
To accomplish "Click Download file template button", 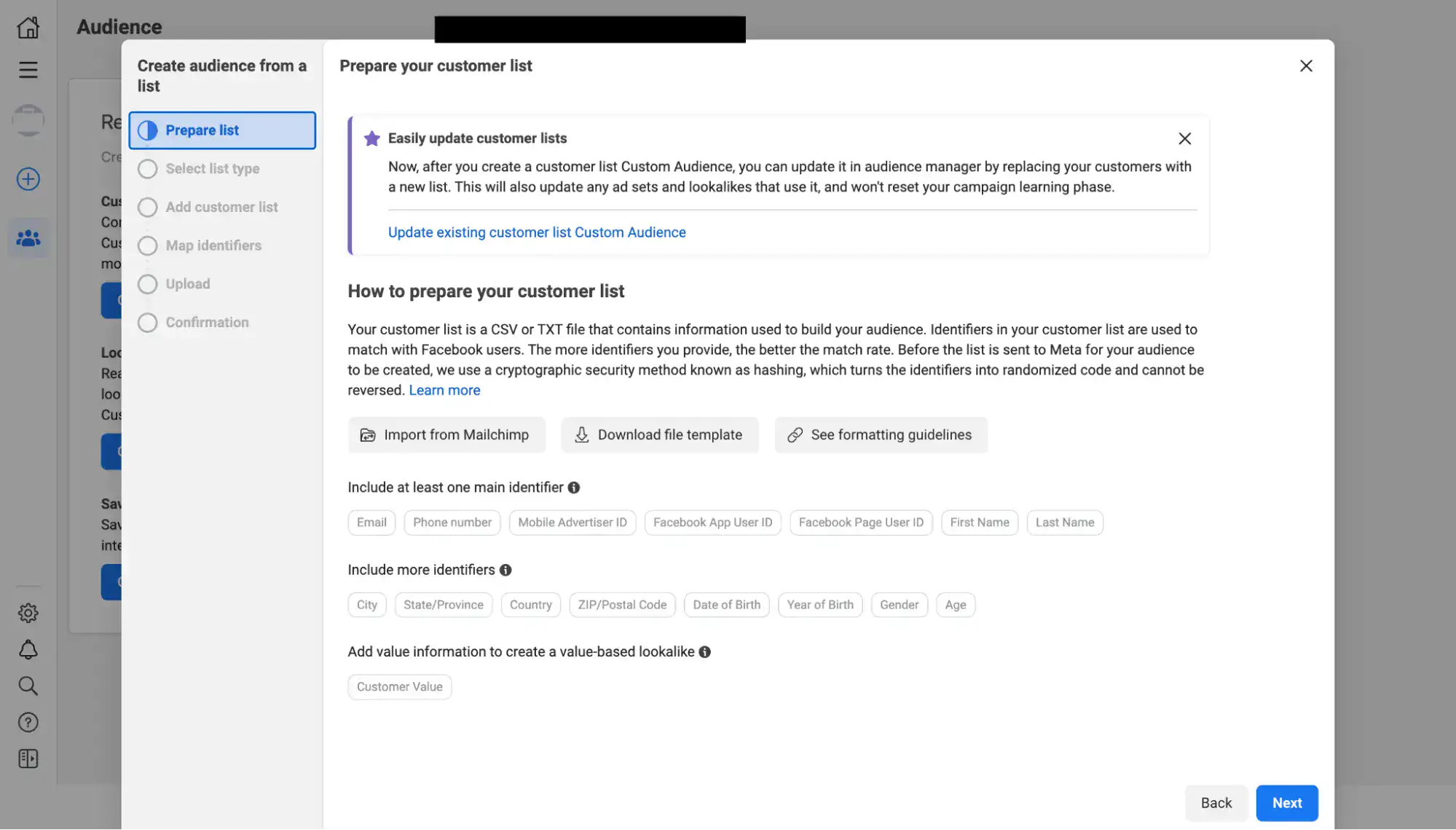I will (659, 435).
